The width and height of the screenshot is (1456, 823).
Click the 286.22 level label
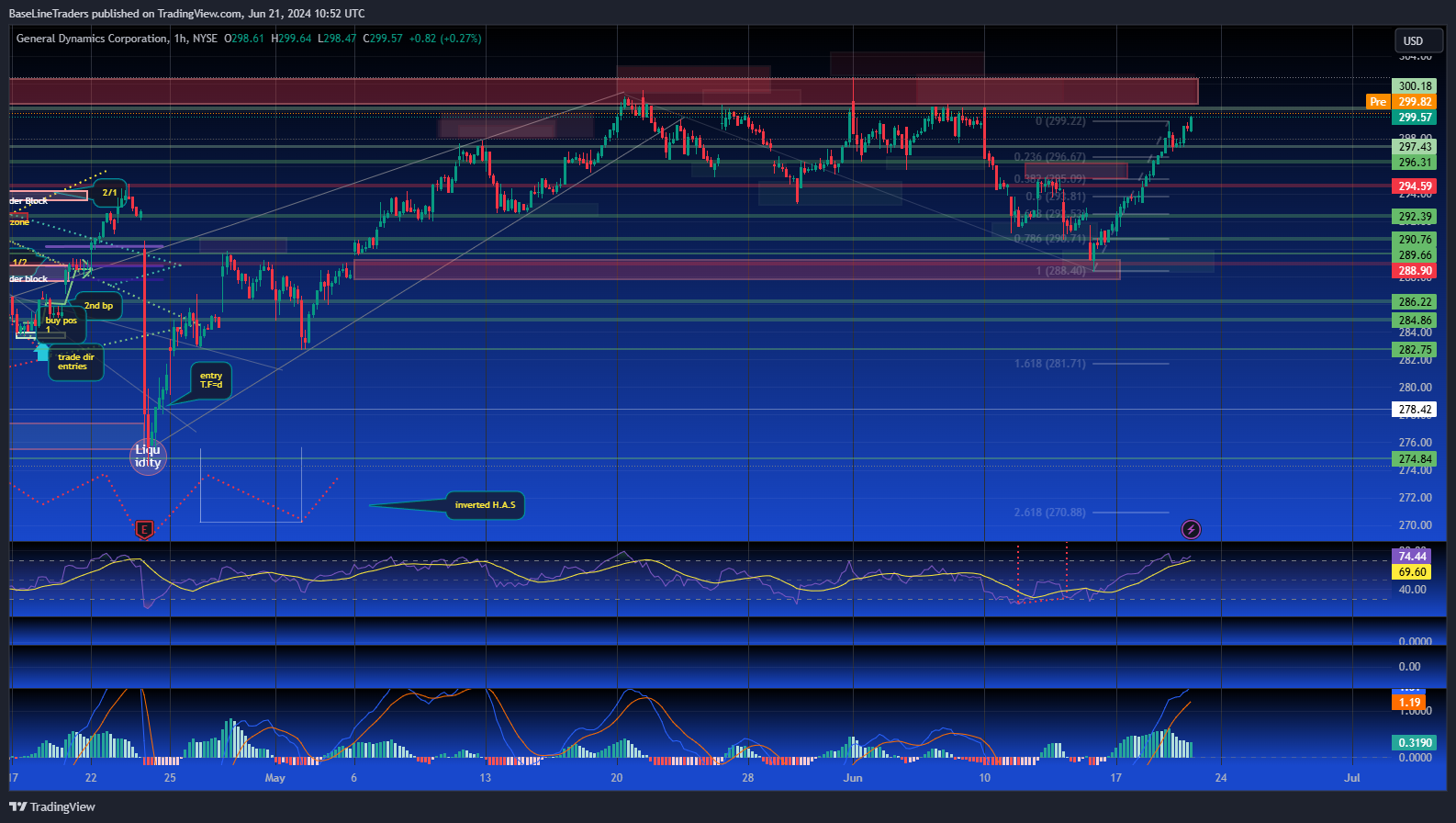(x=1415, y=302)
